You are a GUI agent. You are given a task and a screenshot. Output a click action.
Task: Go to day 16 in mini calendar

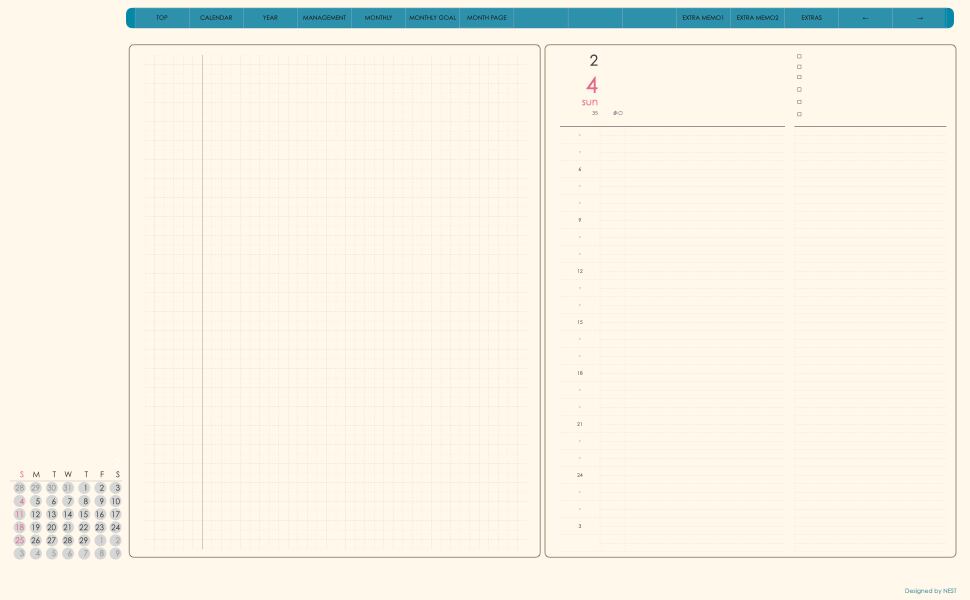[100, 514]
